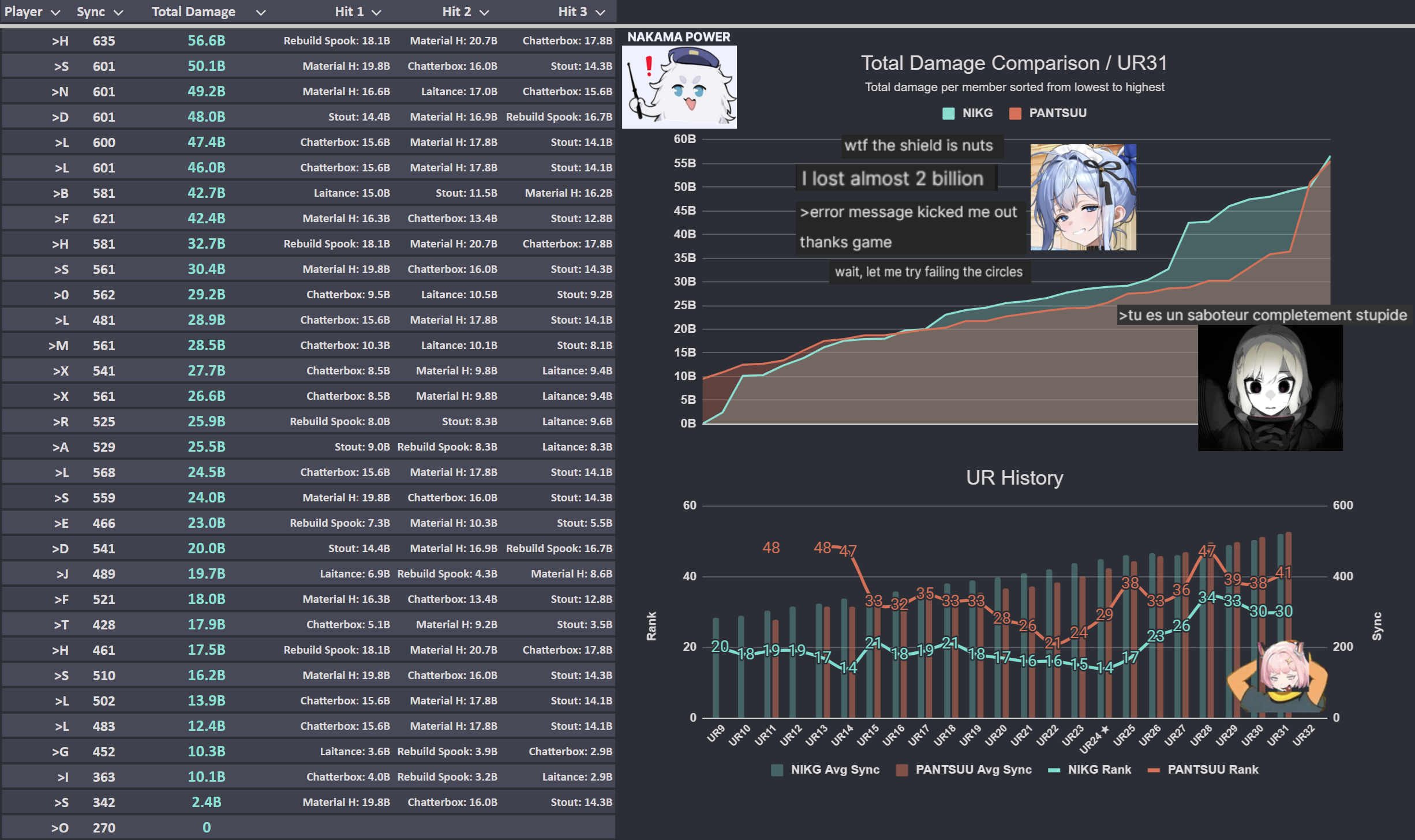The width and height of the screenshot is (1415, 840).
Task: Click the 'tu es un saboteur' caption
Action: [1263, 316]
